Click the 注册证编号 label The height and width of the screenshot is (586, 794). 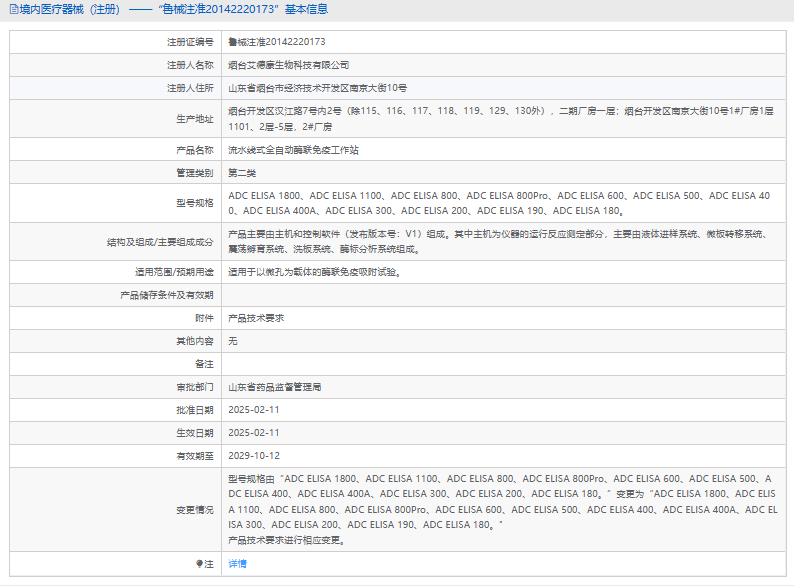(x=190, y=42)
